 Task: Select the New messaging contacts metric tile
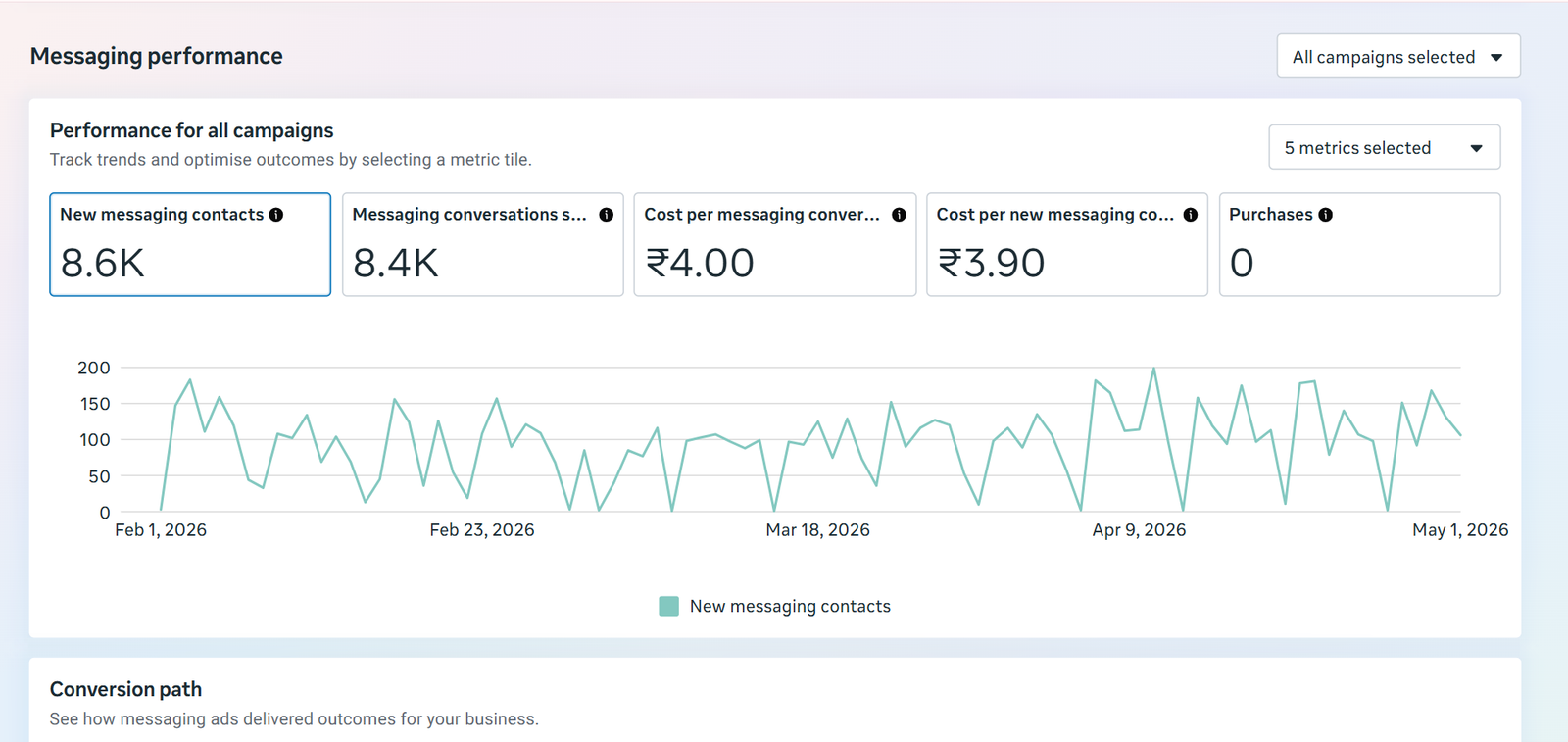pyautogui.click(x=190, y=244)
